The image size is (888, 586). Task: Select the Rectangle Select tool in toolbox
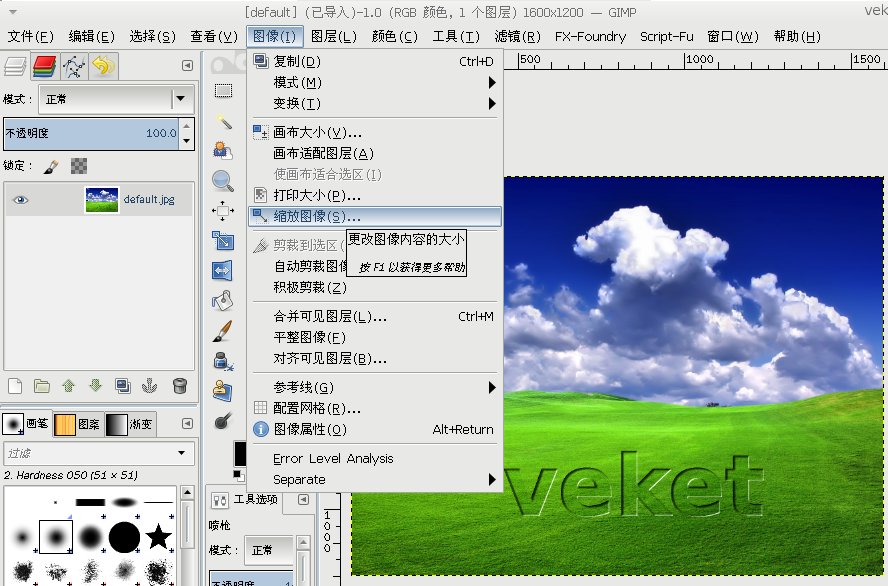tap(223, 91)
